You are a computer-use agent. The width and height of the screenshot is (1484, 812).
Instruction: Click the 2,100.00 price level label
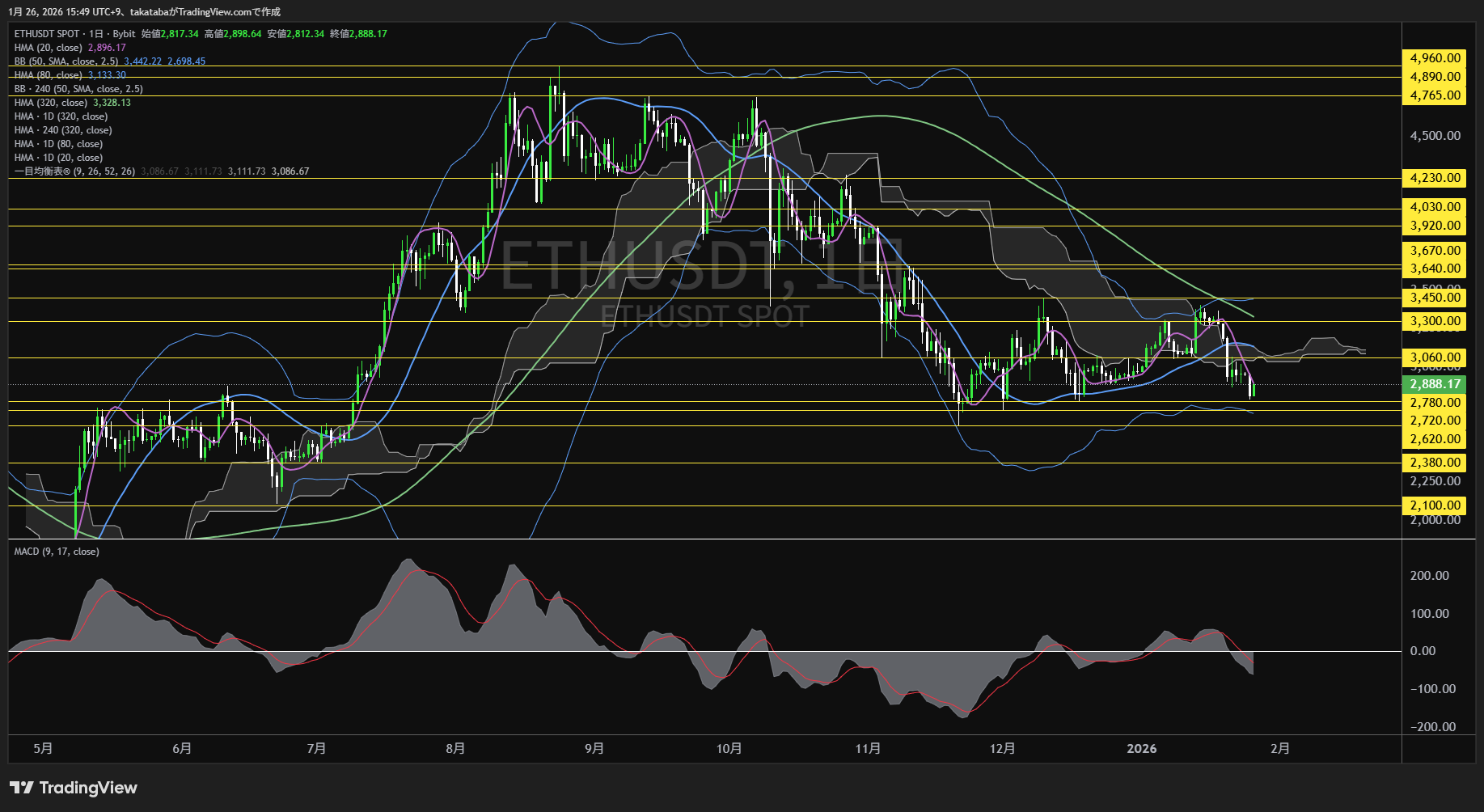[1435, 505]
